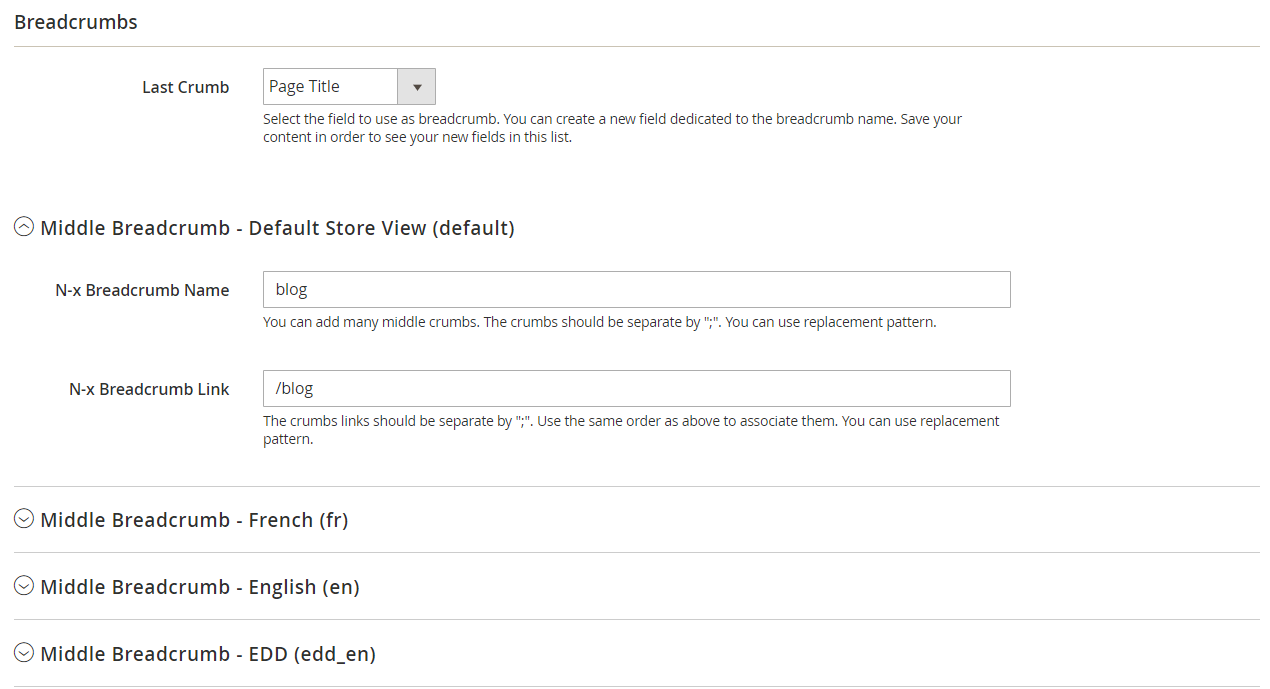Expand Middle Breadcrumb - English (en) heading

[x=200, y=587]
